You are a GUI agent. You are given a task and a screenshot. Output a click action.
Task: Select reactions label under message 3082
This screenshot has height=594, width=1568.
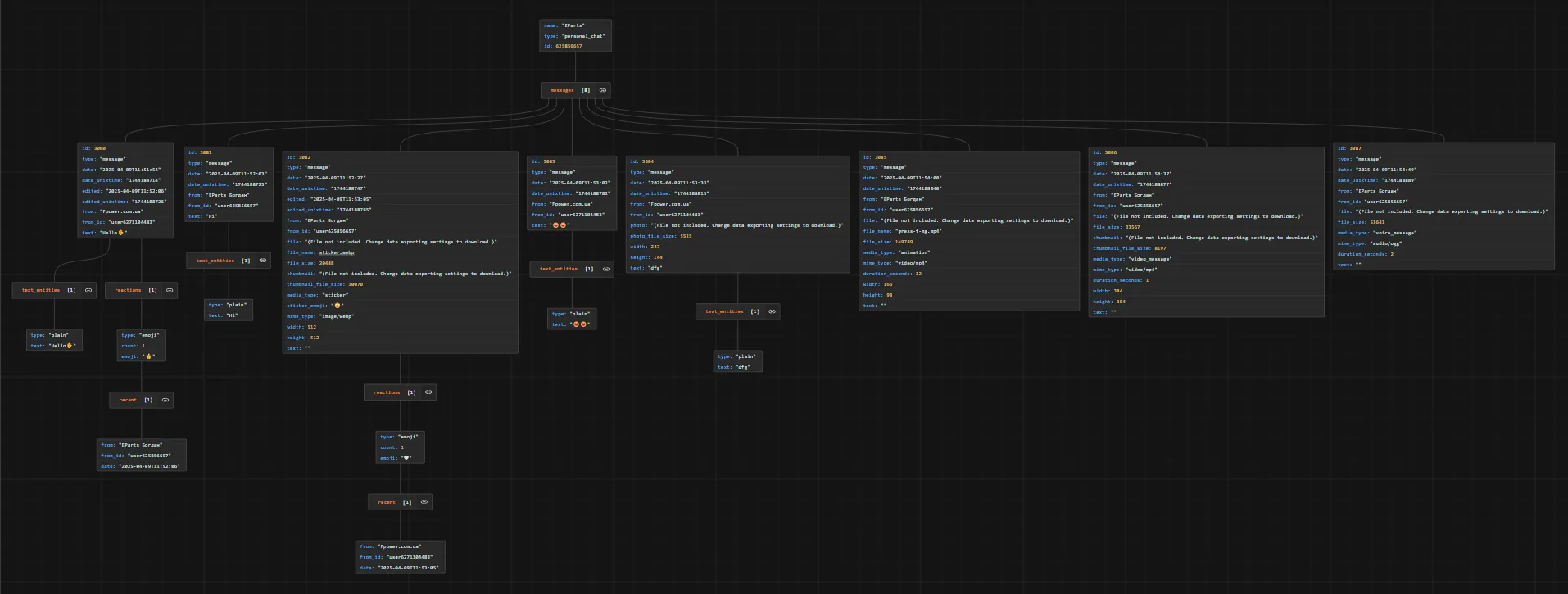[x=387, y=392]
